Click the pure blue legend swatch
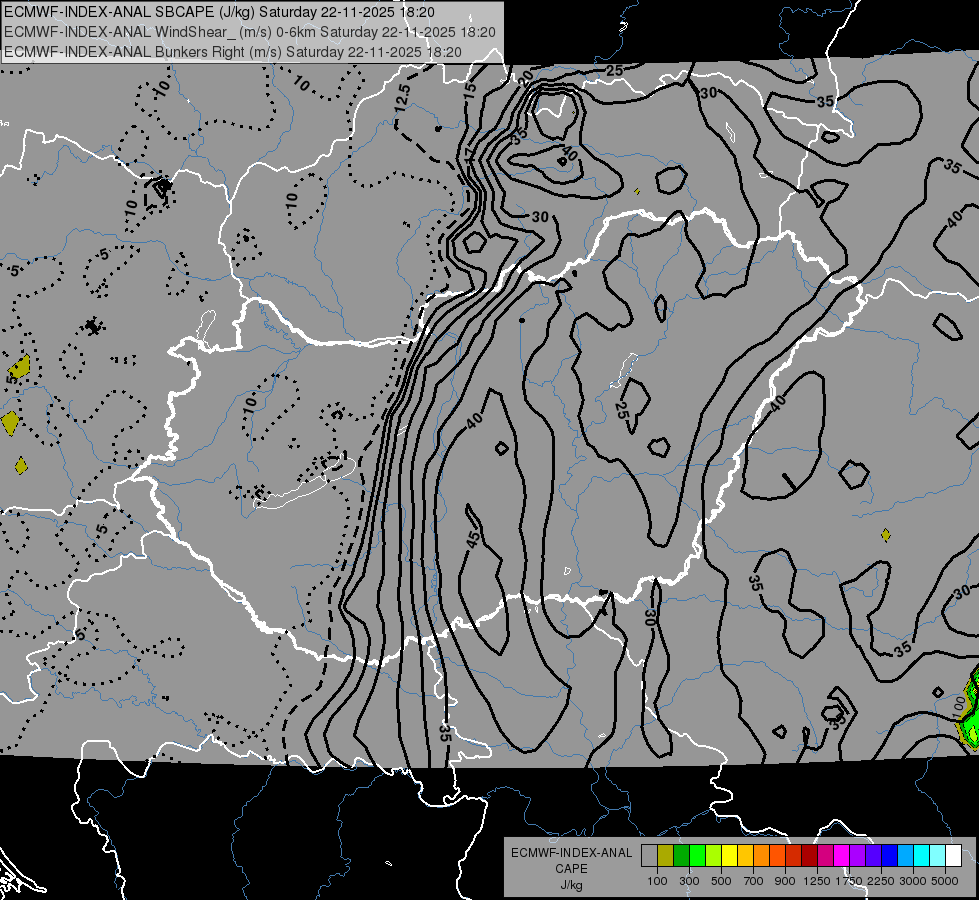Screen dimensions: 979x900 (x=890, y=856)
